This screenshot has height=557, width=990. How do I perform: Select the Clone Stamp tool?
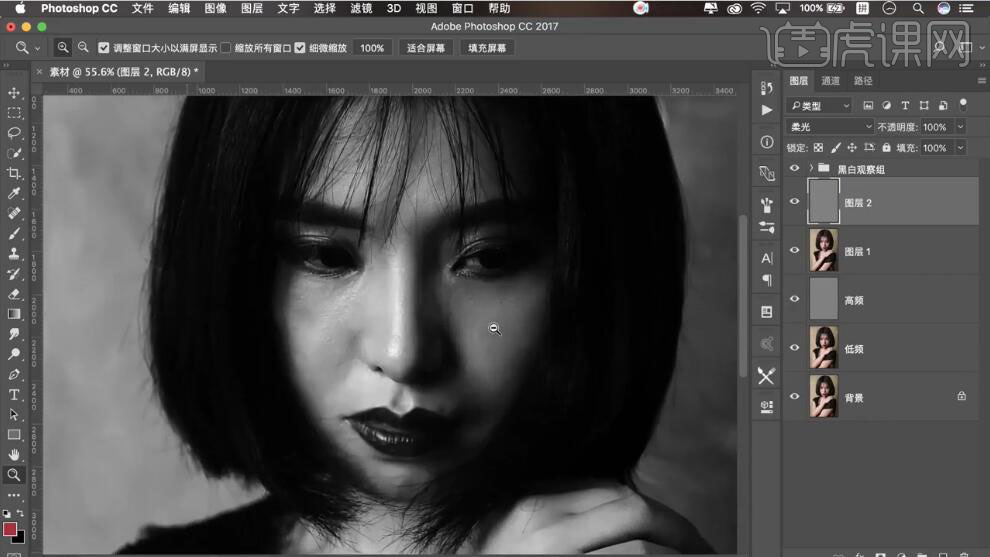14,254
